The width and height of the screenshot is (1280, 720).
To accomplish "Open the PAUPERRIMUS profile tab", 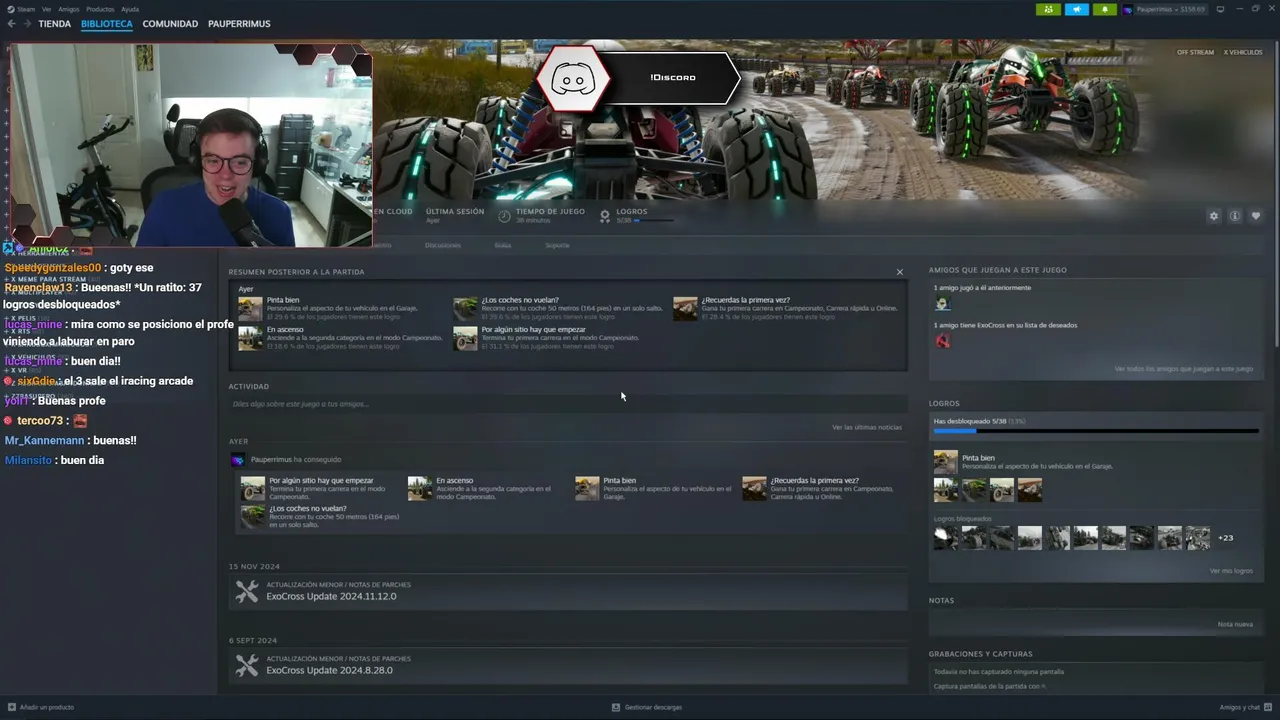I will (239, 24).
